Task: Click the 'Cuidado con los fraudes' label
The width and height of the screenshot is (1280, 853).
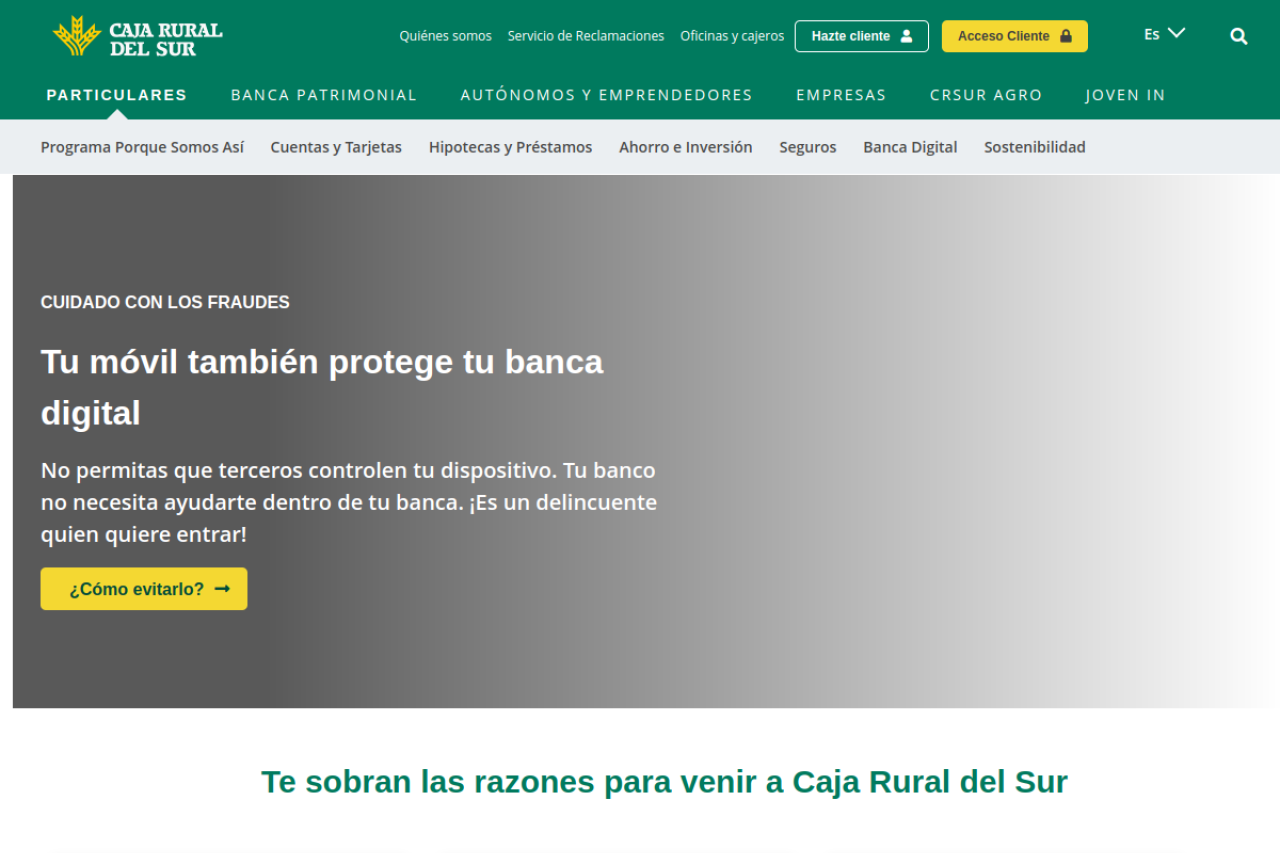Action: (x=165, y=302)
